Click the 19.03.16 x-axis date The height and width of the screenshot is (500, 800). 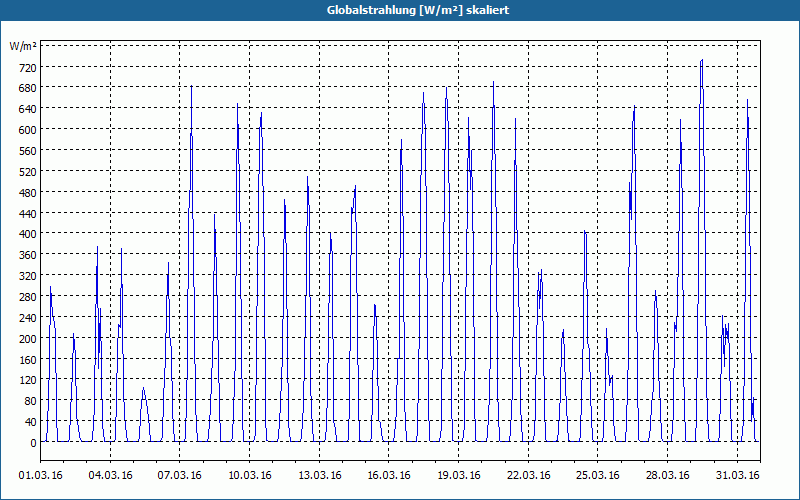tap(459, 475)
